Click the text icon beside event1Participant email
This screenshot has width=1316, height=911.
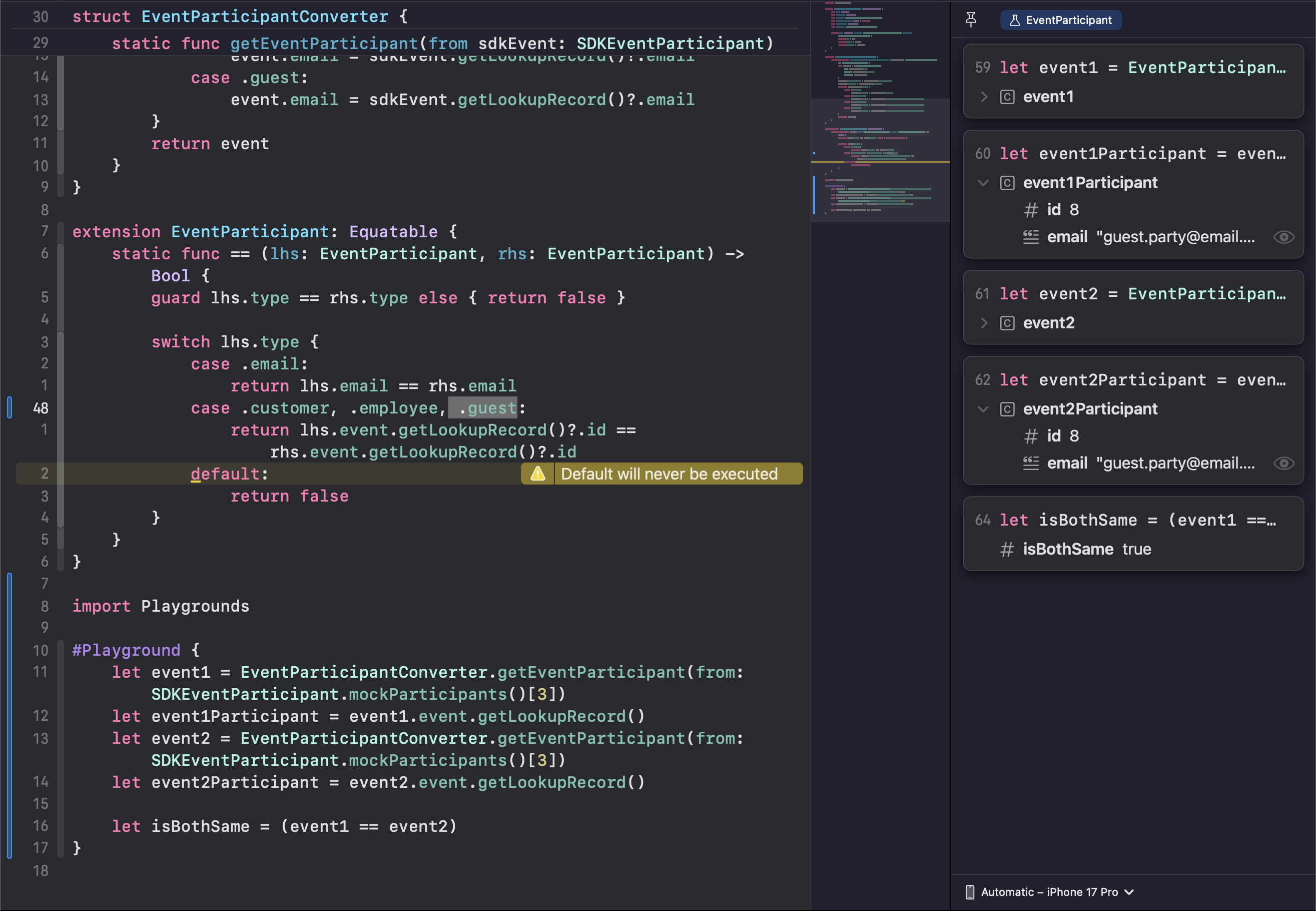(1031, 237)
